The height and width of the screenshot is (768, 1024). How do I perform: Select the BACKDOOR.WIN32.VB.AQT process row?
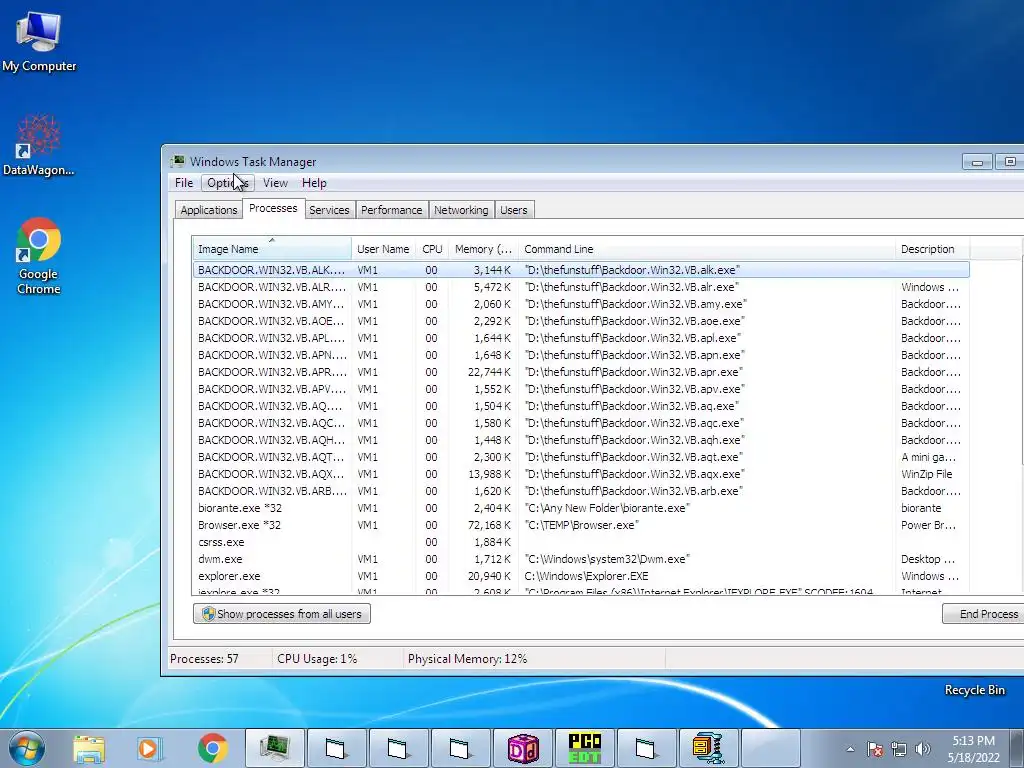[x=581, y=456]
